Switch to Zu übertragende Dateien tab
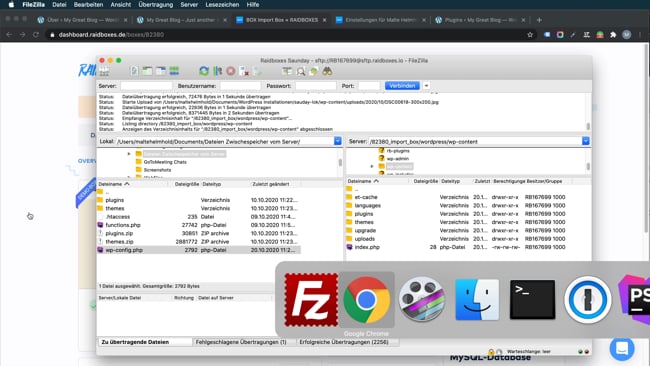 pos(145,342)
